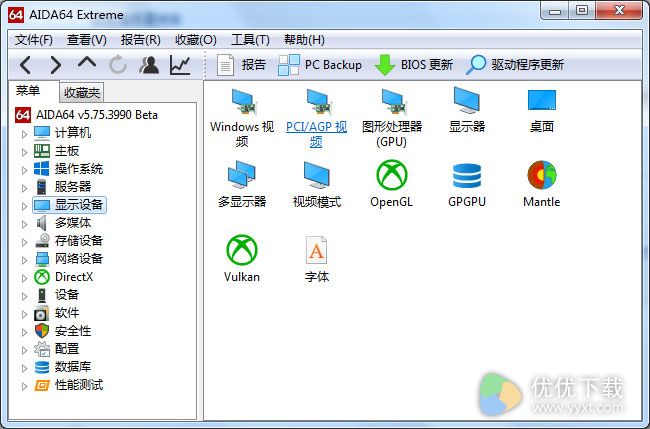Open the 帮助(H) menu
Viewport: 650px width, 429px height.
pos(304,40)
